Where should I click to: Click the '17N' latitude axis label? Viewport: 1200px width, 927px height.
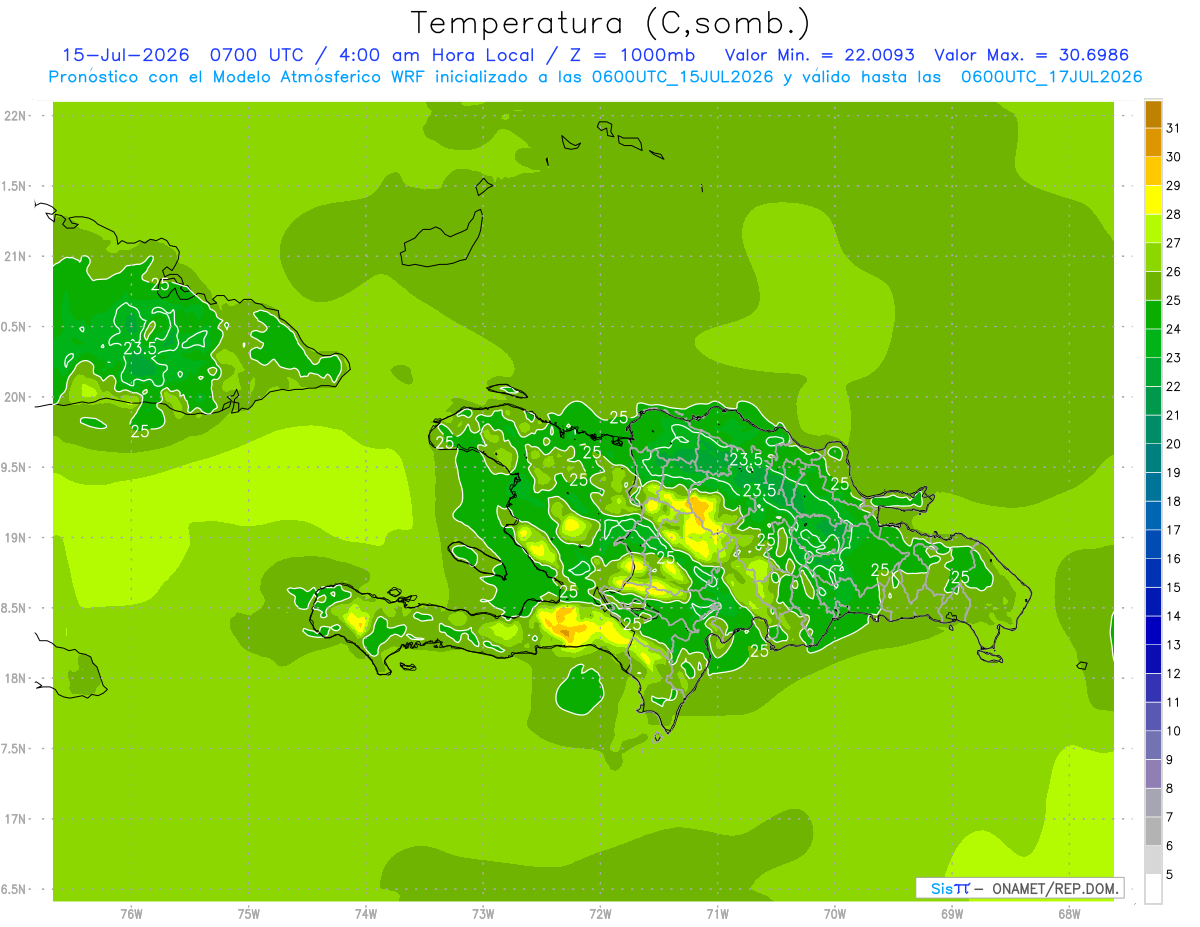coord(15,819)
